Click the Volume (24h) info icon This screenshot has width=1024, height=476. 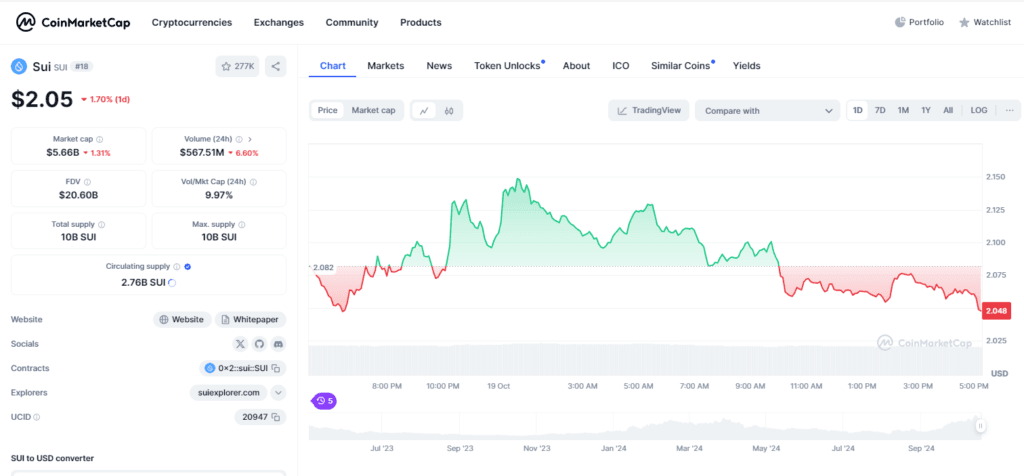pos(239,139)
